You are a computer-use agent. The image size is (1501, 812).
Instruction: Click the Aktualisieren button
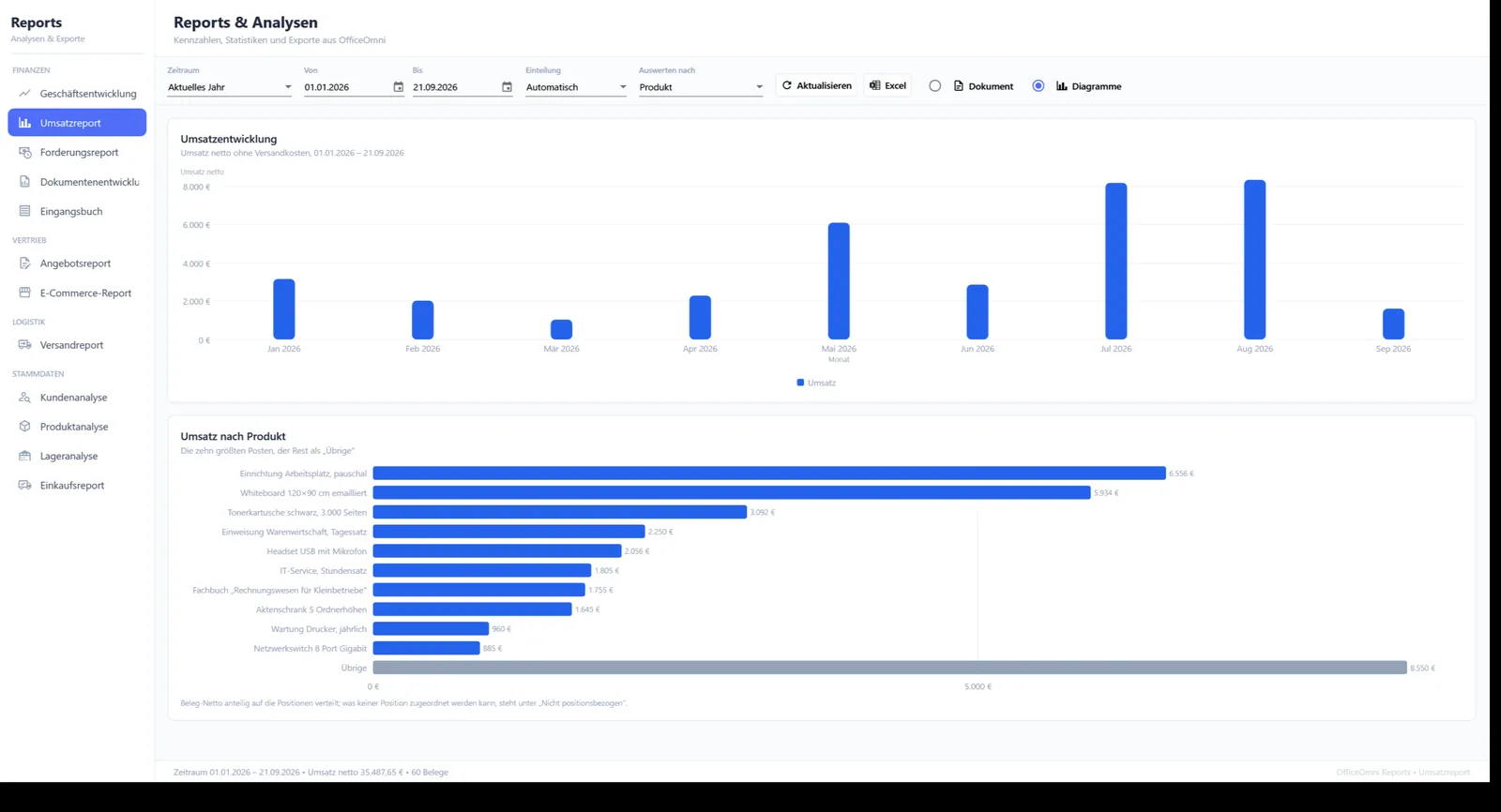click(816, 86)
